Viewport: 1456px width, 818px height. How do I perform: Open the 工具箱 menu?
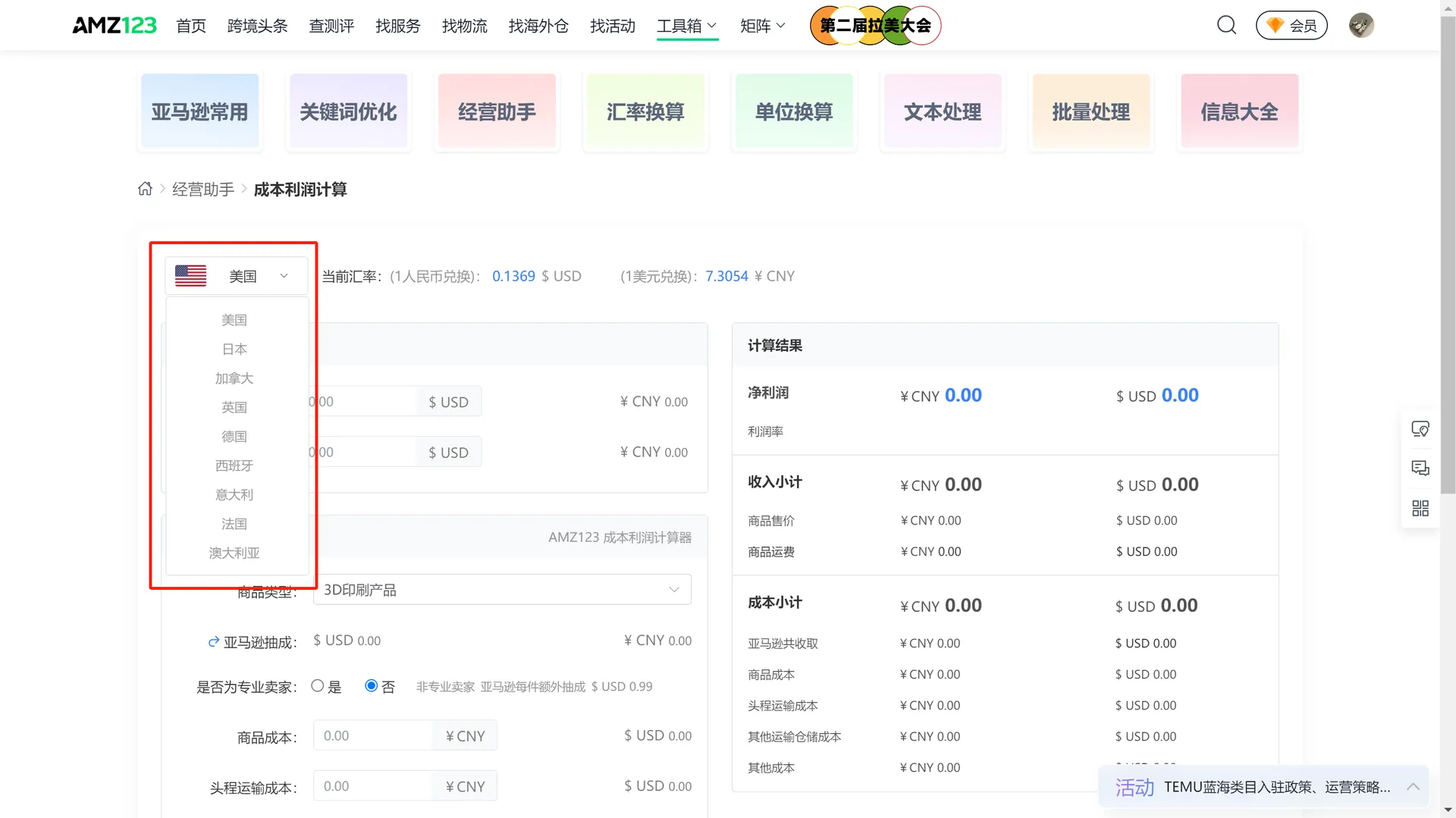click(x=687, y=26)
